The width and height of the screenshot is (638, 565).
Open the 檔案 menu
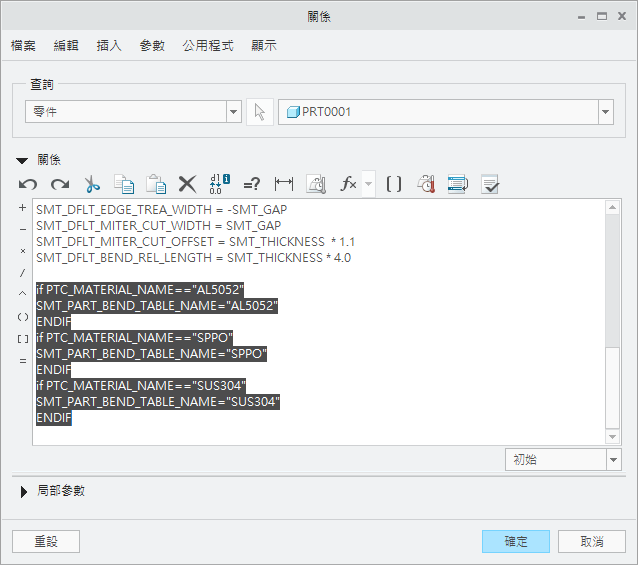(24, 46)
